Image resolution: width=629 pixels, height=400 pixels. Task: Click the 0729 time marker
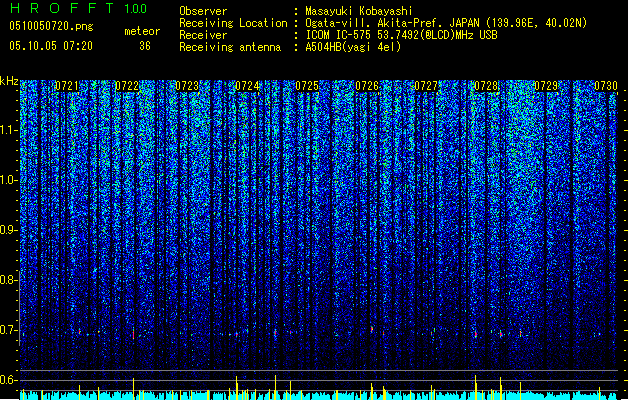[x=546, y=86]
